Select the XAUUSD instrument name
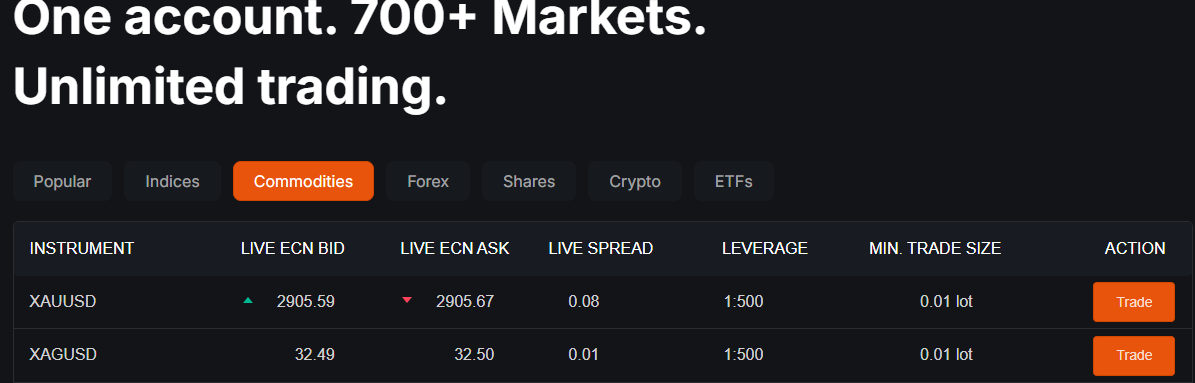 [x=62, y=302]
